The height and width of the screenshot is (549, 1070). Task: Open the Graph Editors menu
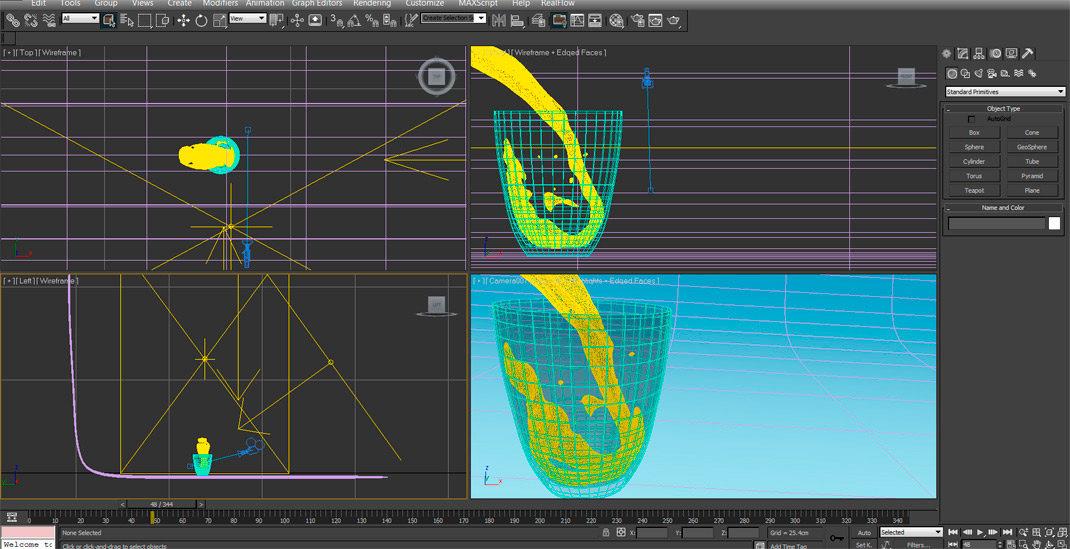point(317,3)
